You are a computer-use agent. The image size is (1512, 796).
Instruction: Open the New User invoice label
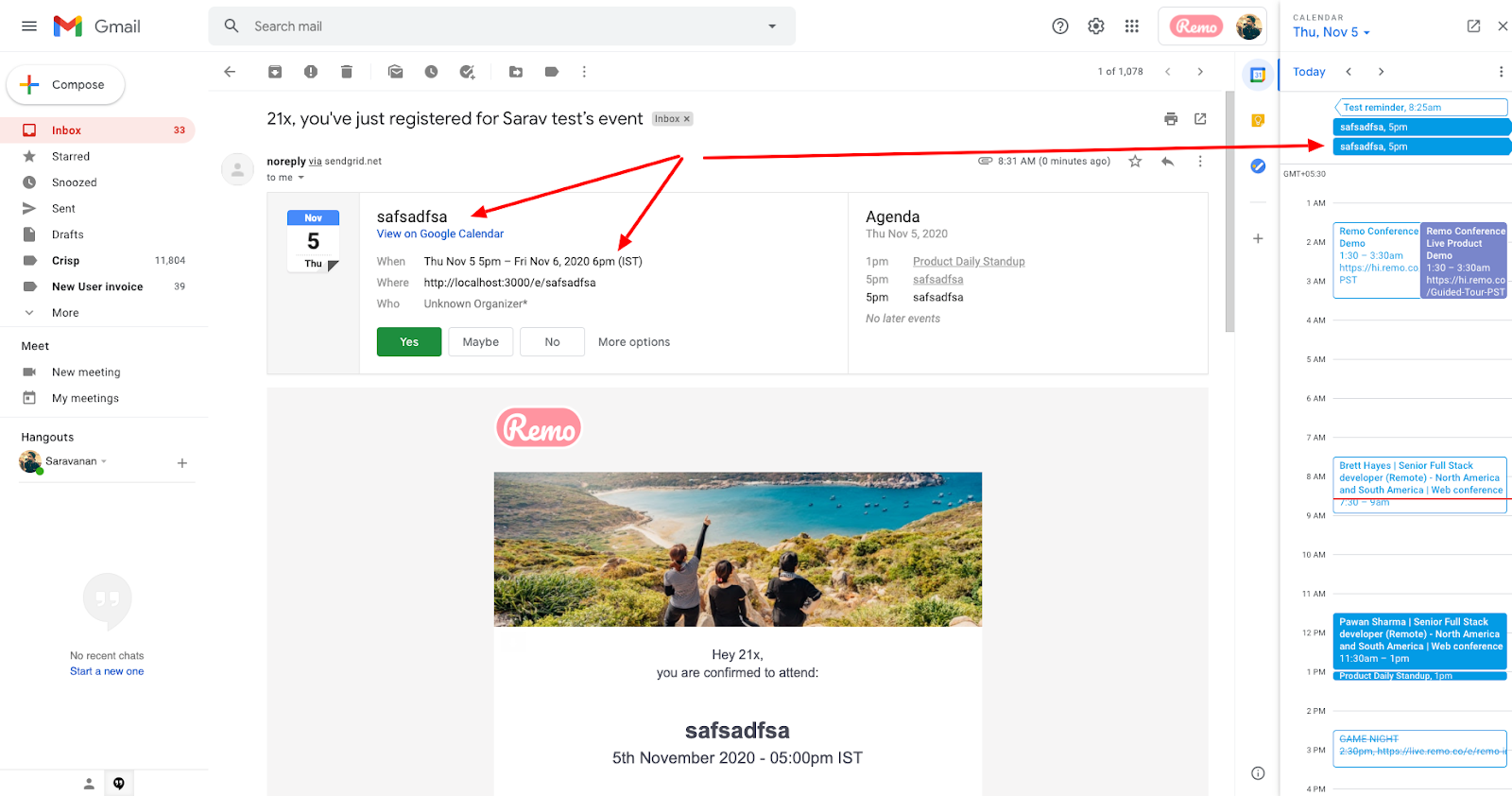coord(97,286)
